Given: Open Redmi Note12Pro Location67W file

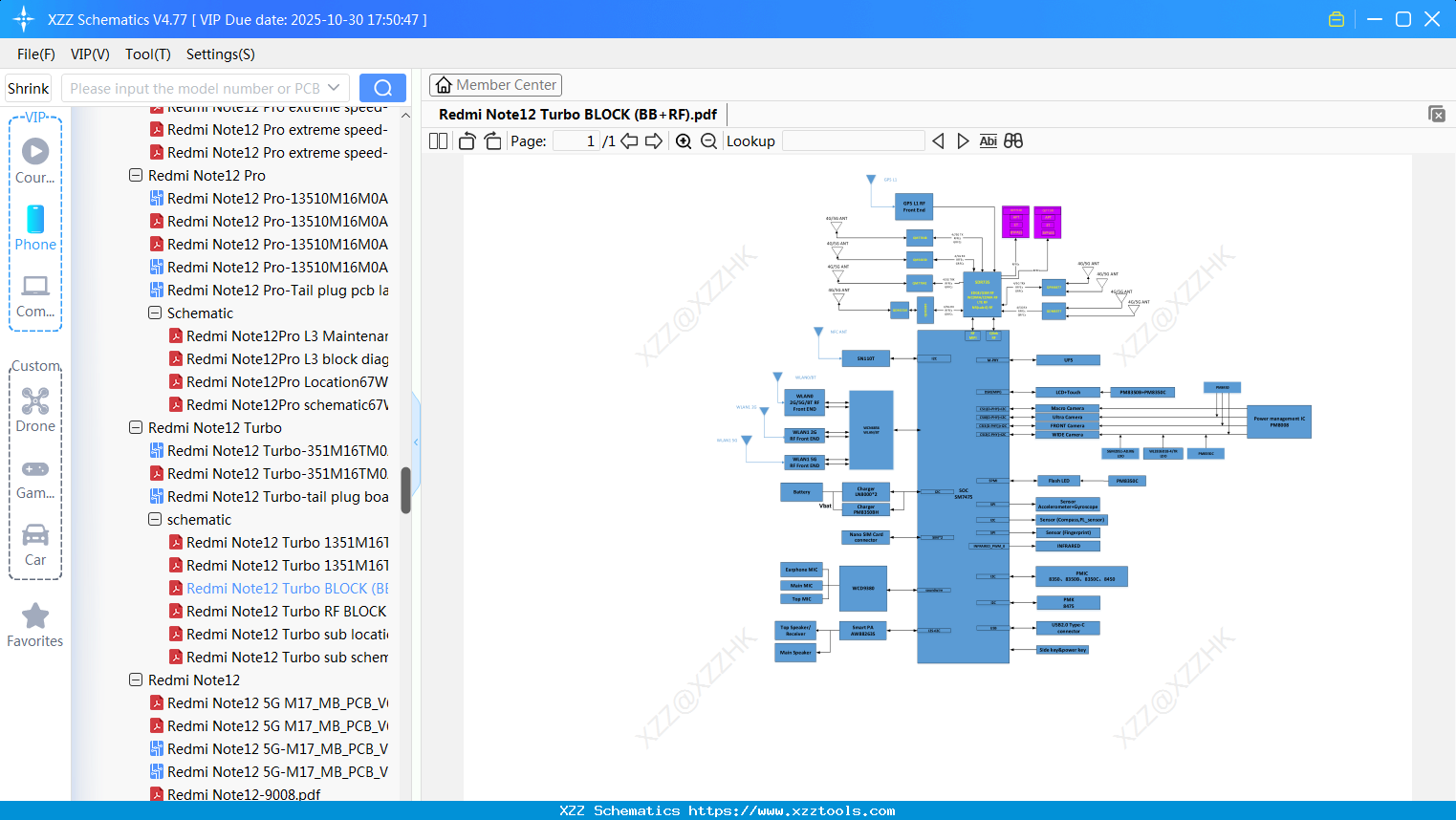Looking at the screenshot, I should point(287,382).
